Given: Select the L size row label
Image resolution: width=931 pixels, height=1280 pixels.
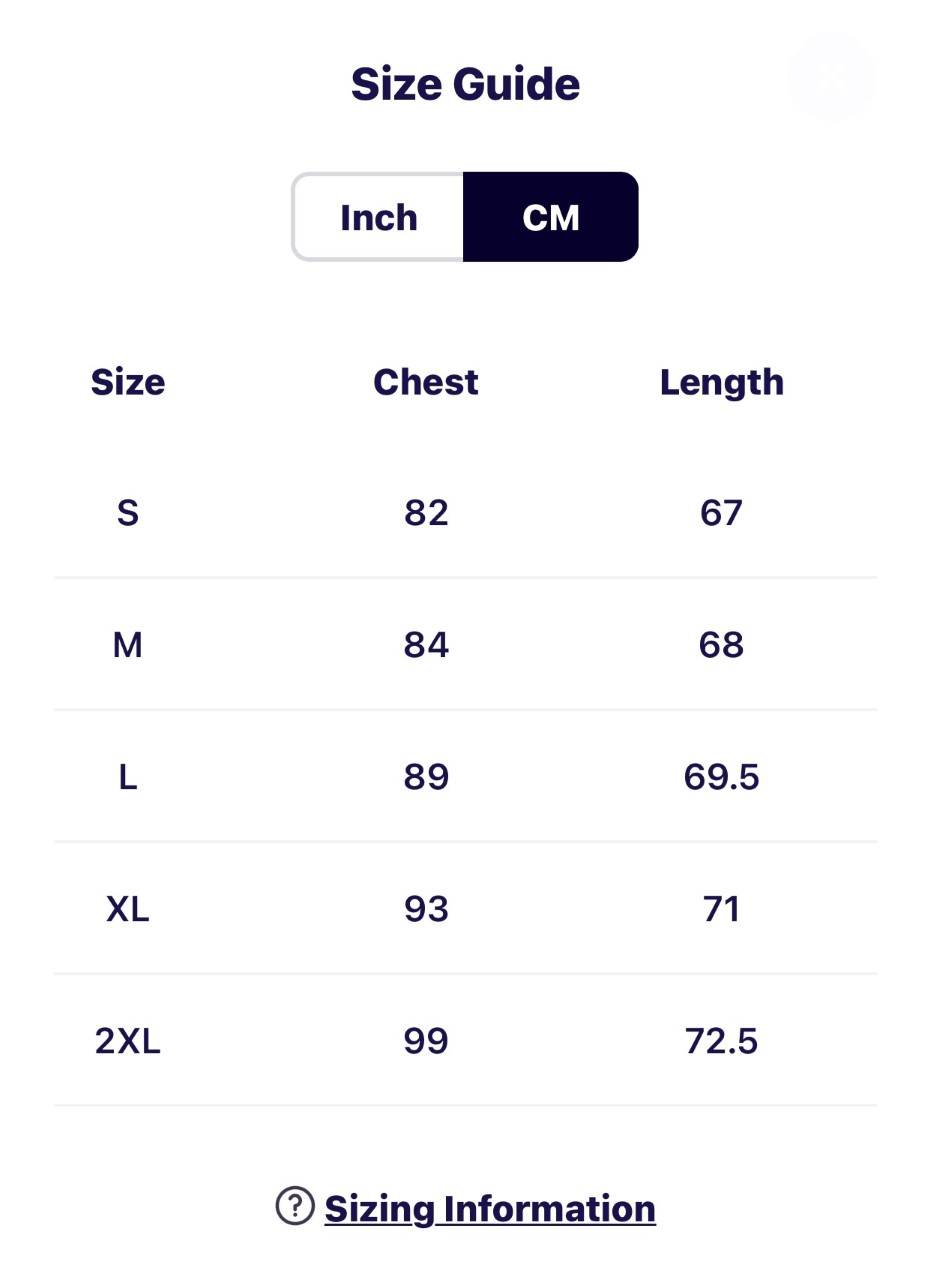Looking at the screenshot, I should [x=128, y=777].
